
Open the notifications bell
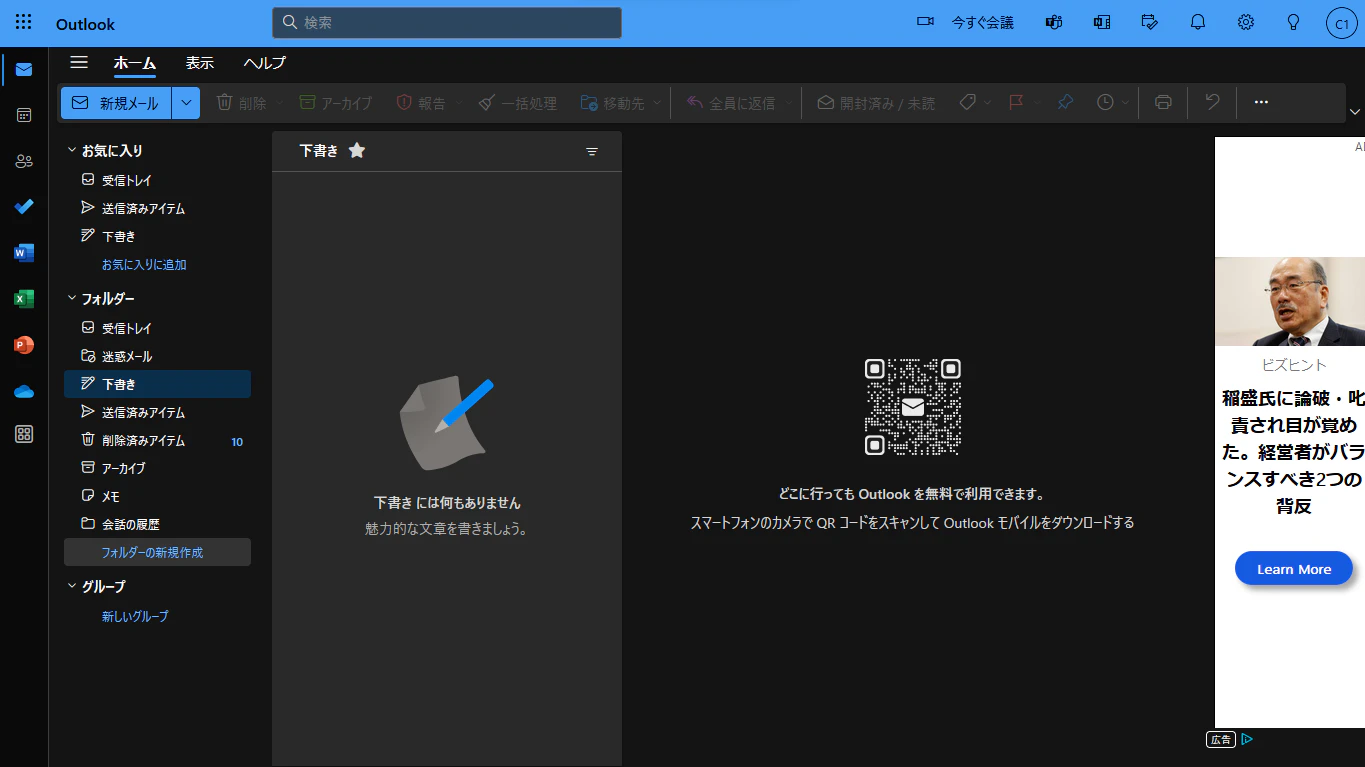1198,22
